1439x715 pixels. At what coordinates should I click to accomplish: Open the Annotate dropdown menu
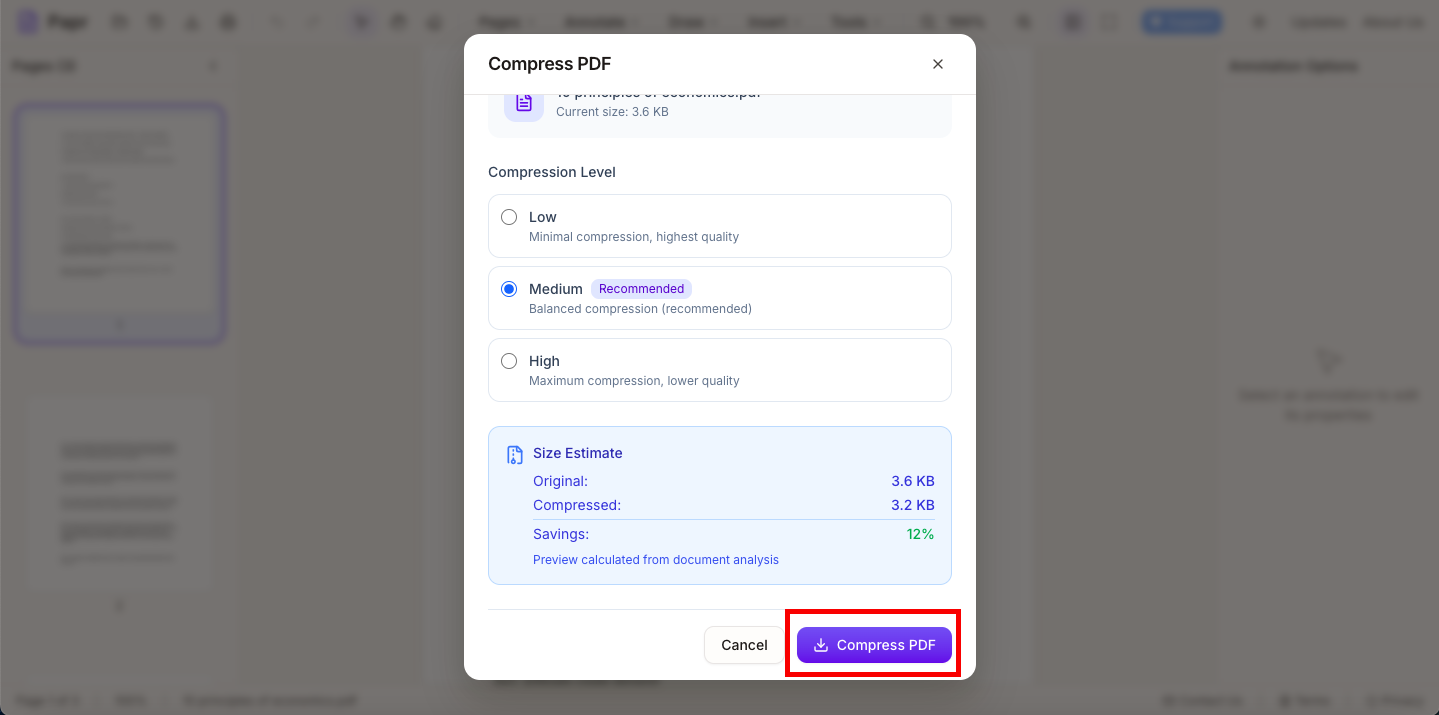600,21
